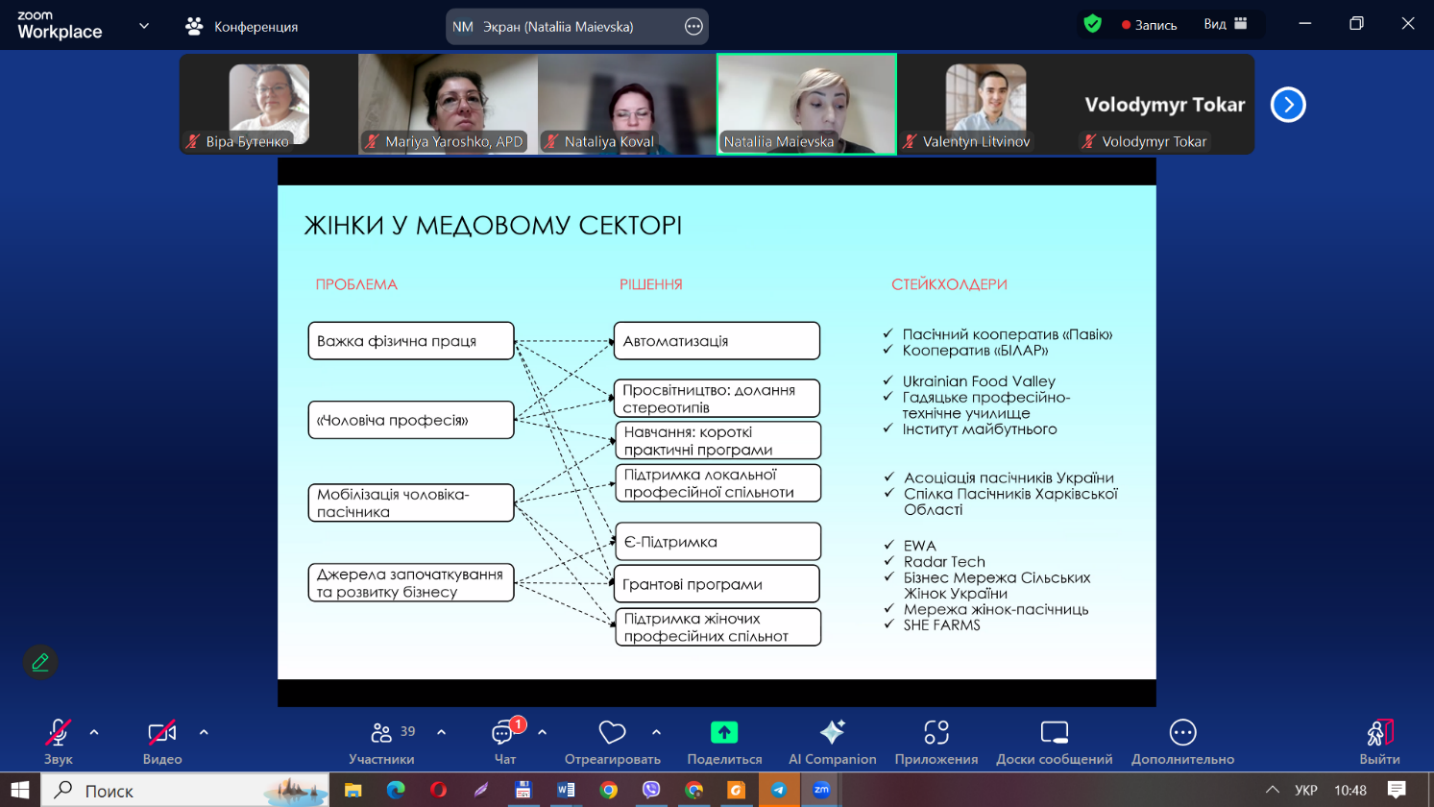1434x807 pixels.
Task: Open Участники participants panel
Action: point(381,741)
